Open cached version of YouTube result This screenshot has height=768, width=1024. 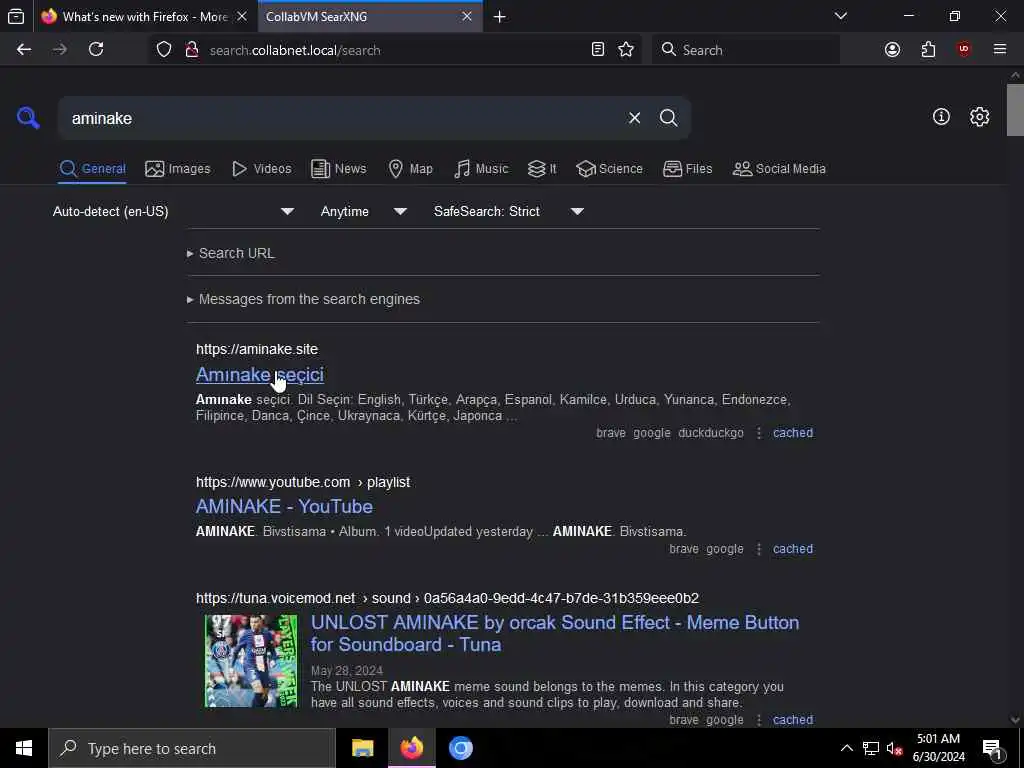tap(793, 549)
